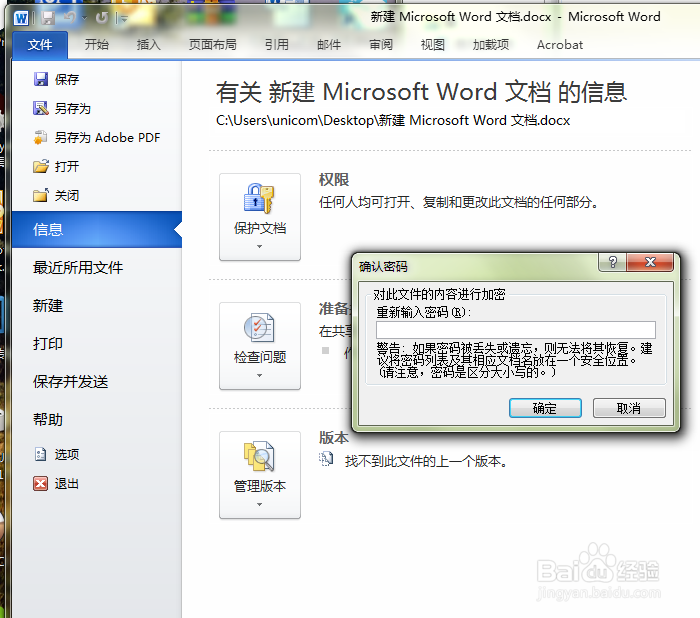Cancel the dialog with 取消 button
Viewport: 700px width, 618px height.
point(629,408)
